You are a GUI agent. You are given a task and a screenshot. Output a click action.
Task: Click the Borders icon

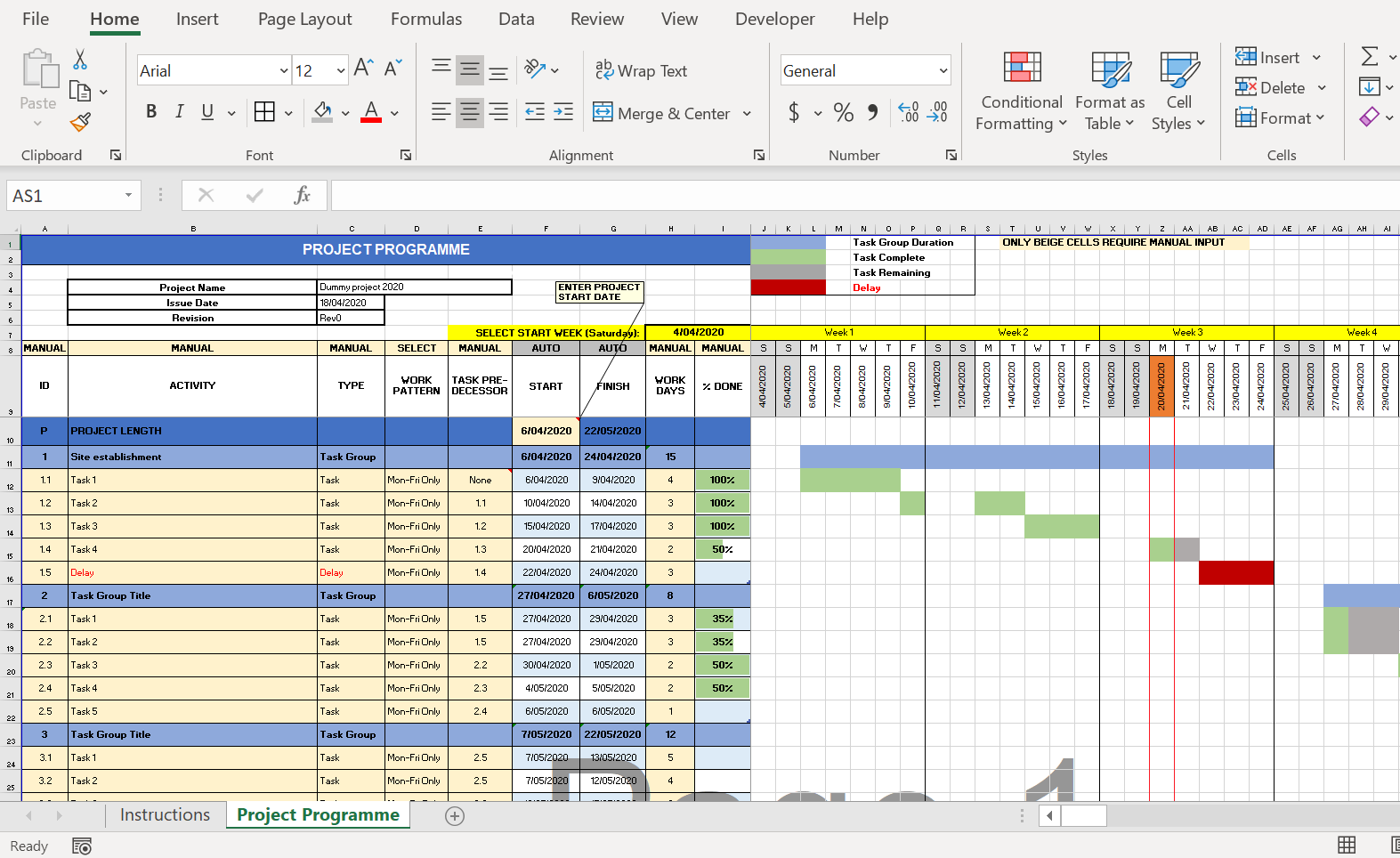pyautogui.click(x=264, y=111)
